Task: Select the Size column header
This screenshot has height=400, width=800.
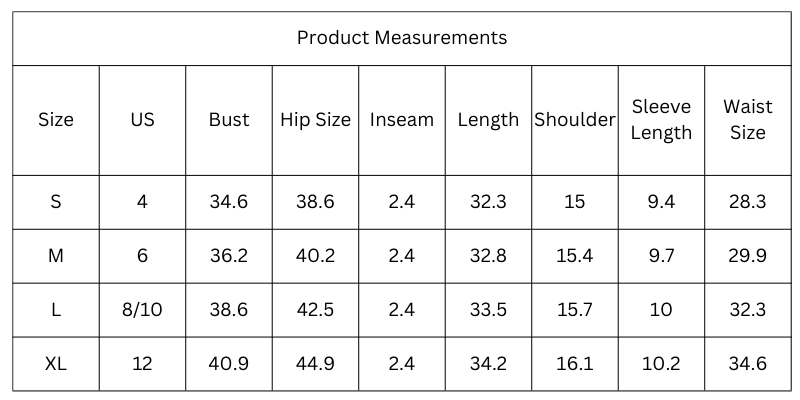Action: point(56,120)
